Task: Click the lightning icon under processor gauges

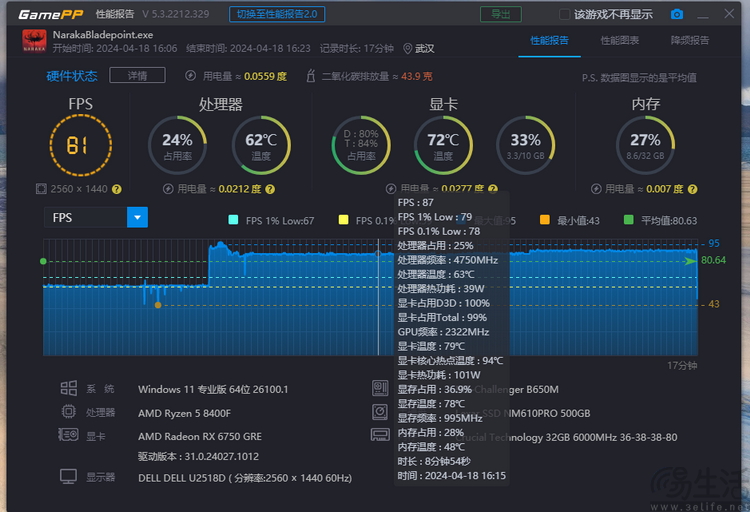Action: [167, 189]
